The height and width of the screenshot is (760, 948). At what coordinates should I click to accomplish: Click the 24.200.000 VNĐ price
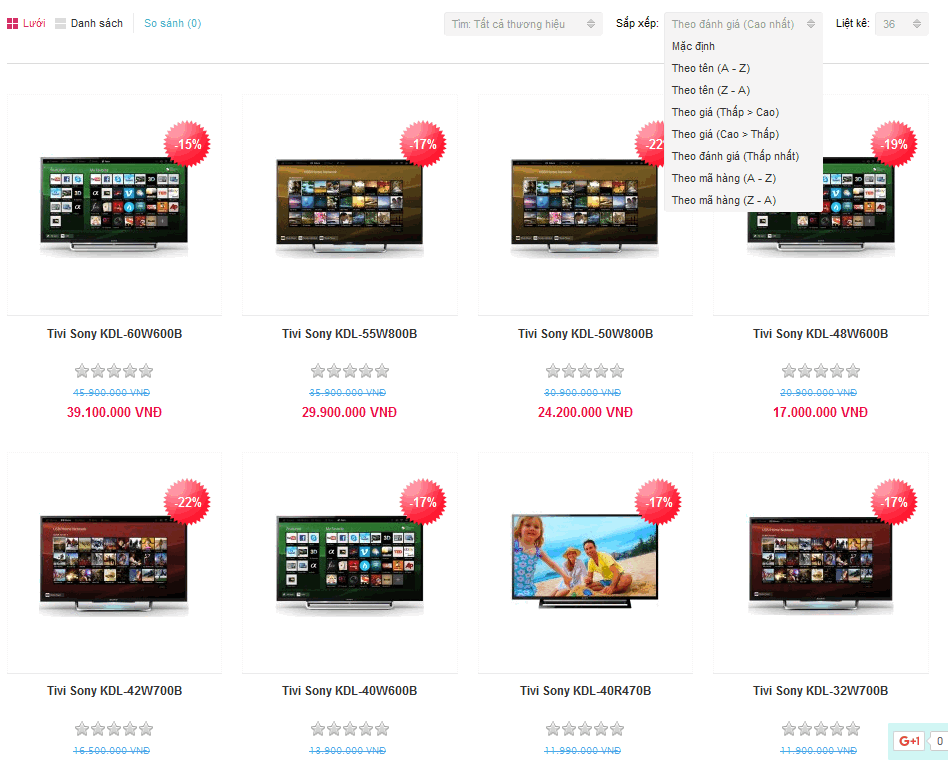tap(585, 412)
